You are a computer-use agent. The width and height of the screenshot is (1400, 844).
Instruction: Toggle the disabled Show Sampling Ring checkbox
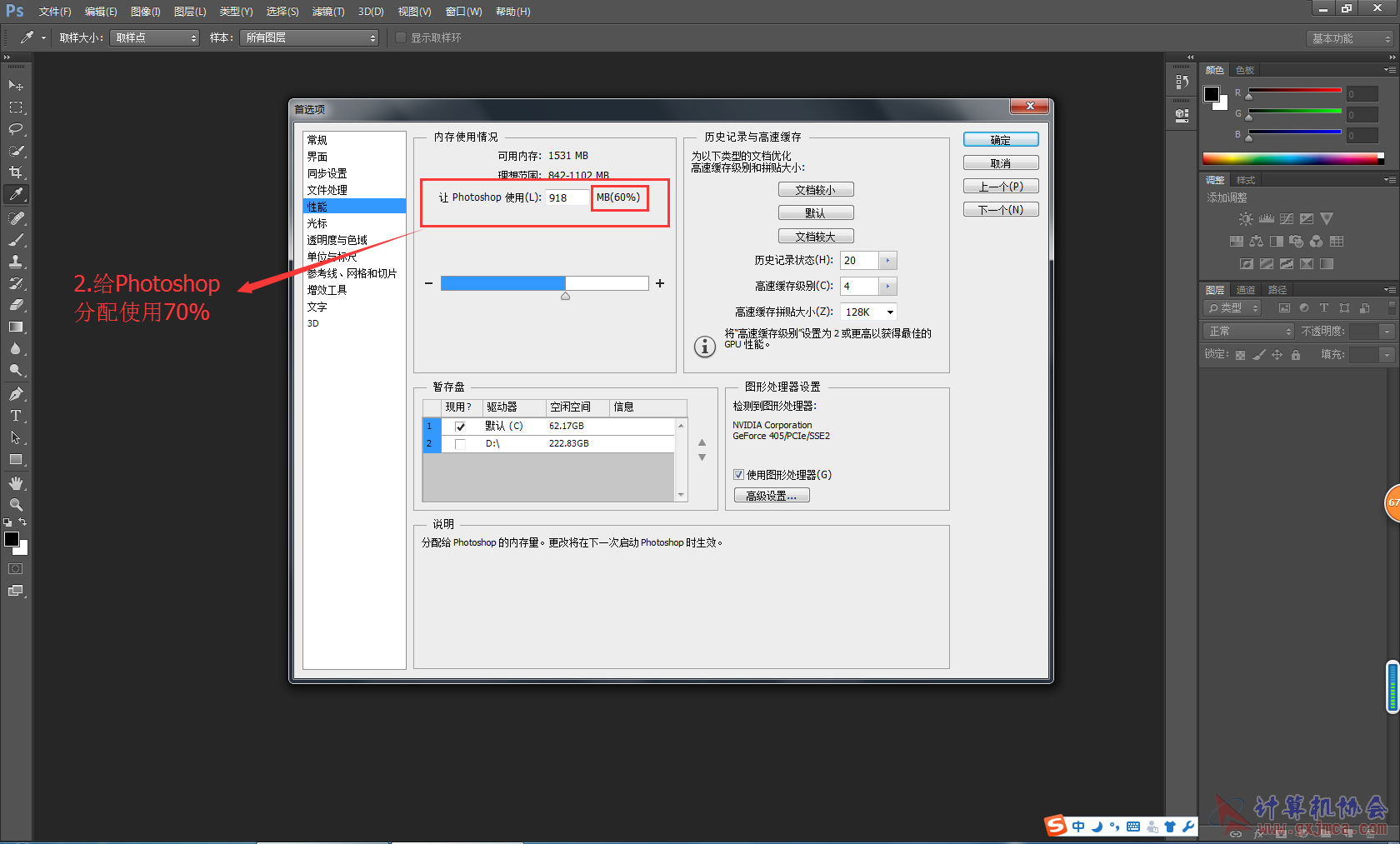pos(401,37)
